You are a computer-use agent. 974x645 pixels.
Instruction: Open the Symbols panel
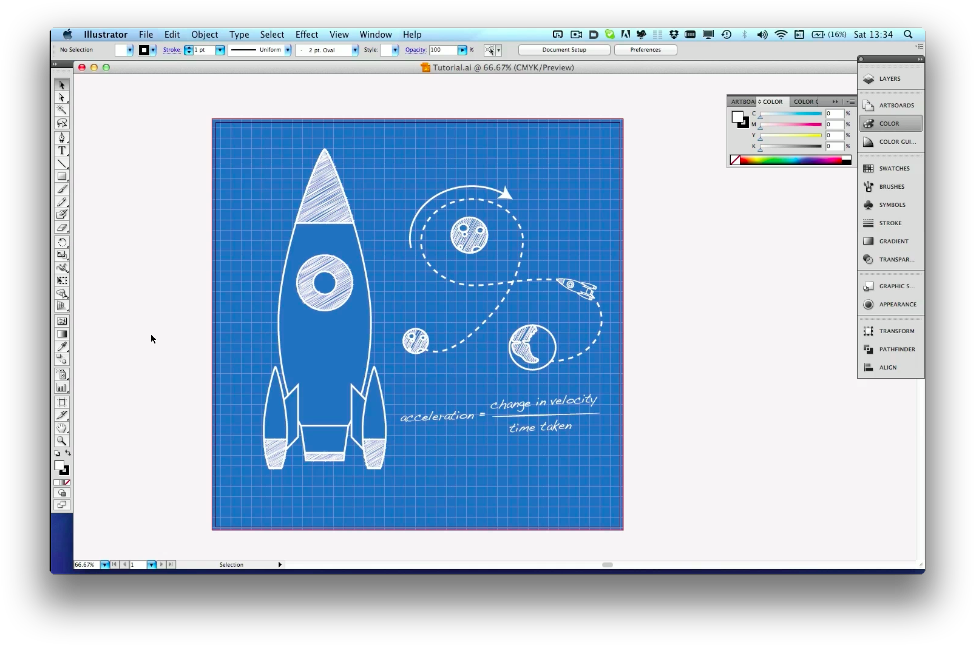click(x=889, y=204)
